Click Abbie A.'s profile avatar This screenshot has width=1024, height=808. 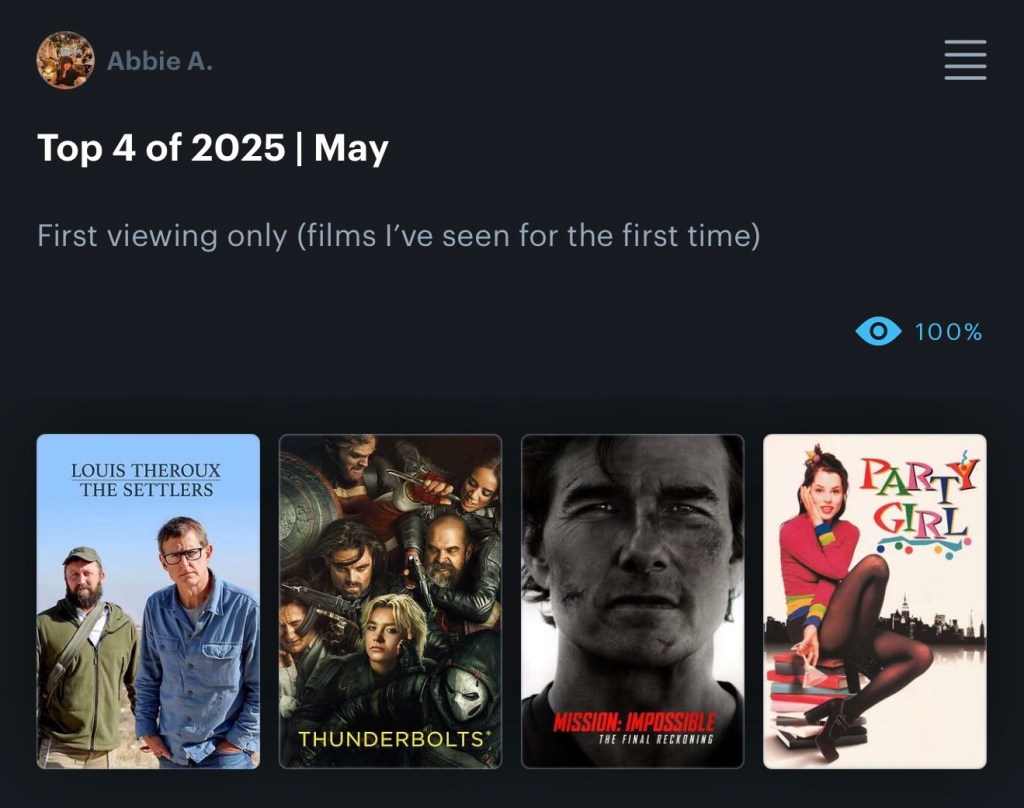pos(65,60)
